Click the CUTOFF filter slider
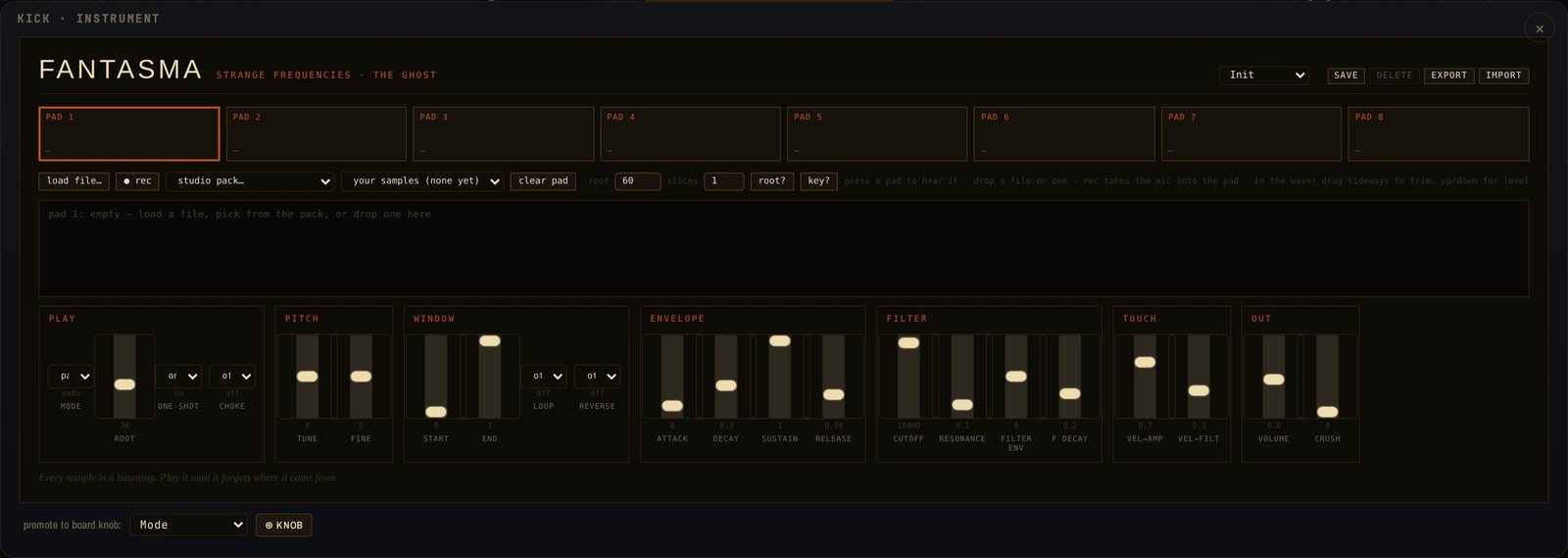The image size is (1568, 558). [908, 377]
